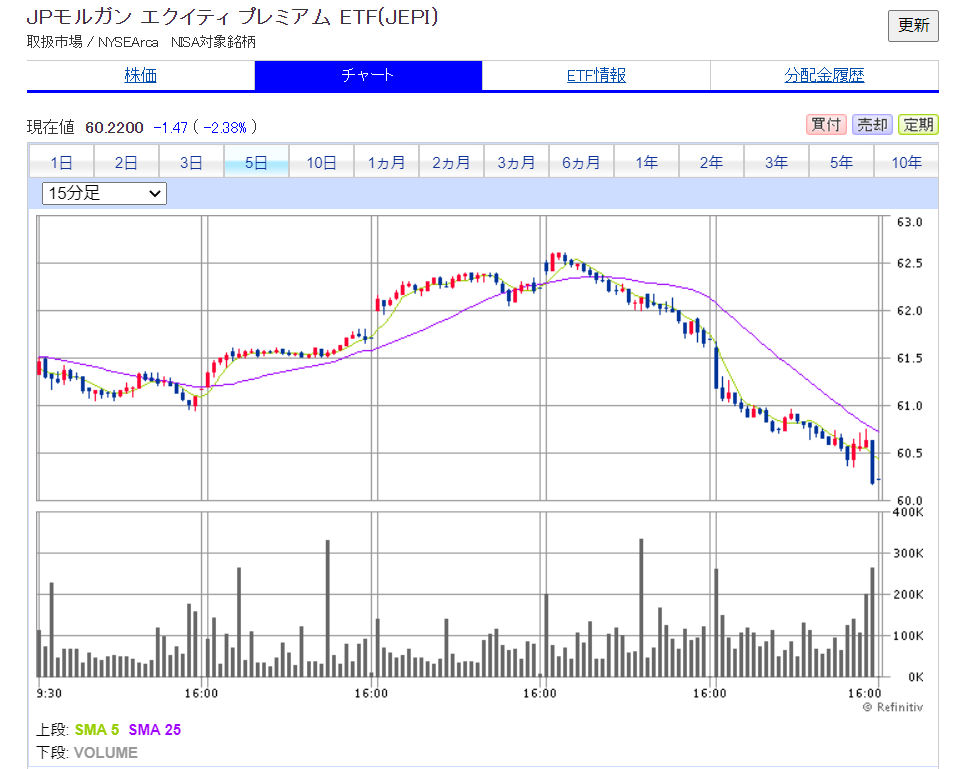This screenshot has height=769, width=953.
Task: View the 6カ月 chart range
Action: click(x=582, y=162)
